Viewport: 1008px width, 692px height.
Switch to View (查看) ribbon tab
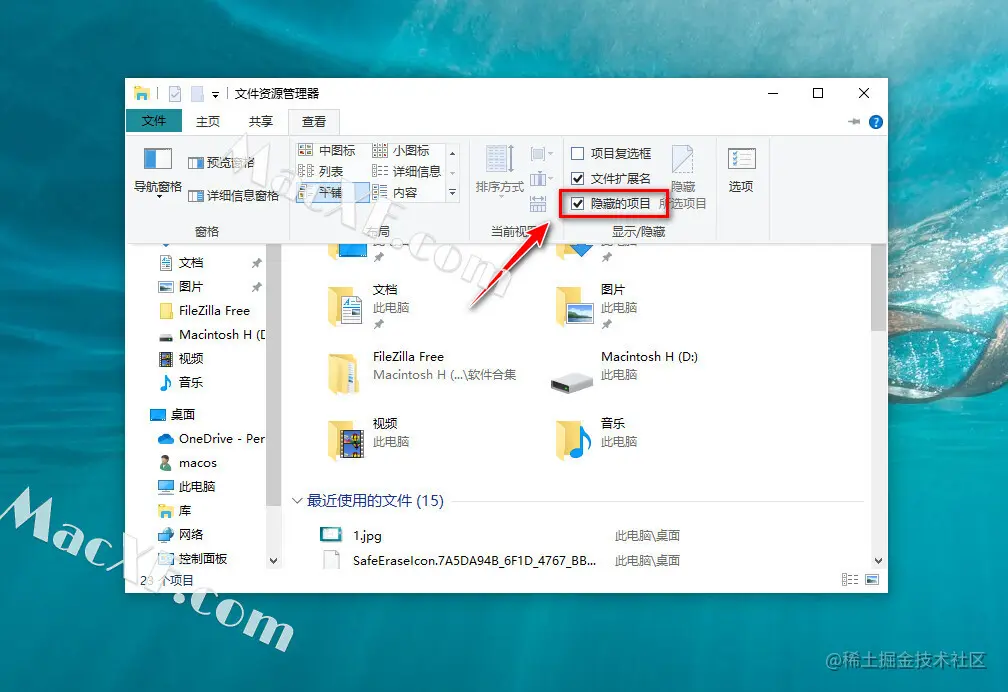pos(314,122)
